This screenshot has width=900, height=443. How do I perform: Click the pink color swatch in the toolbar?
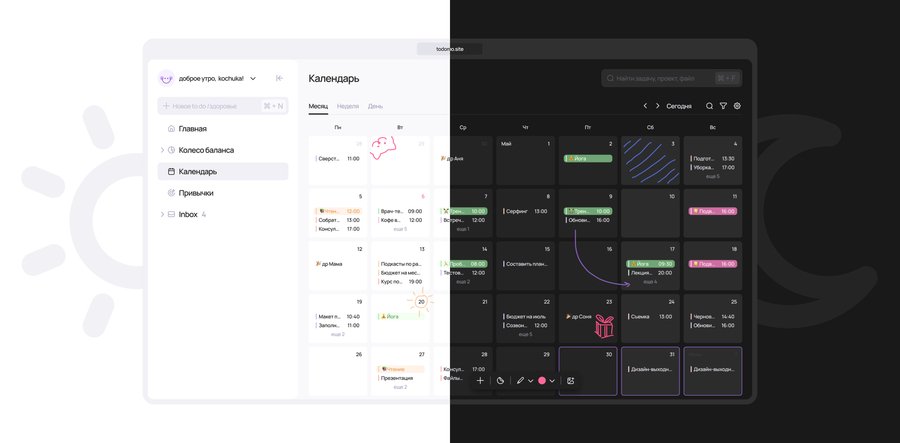[542, 380]
